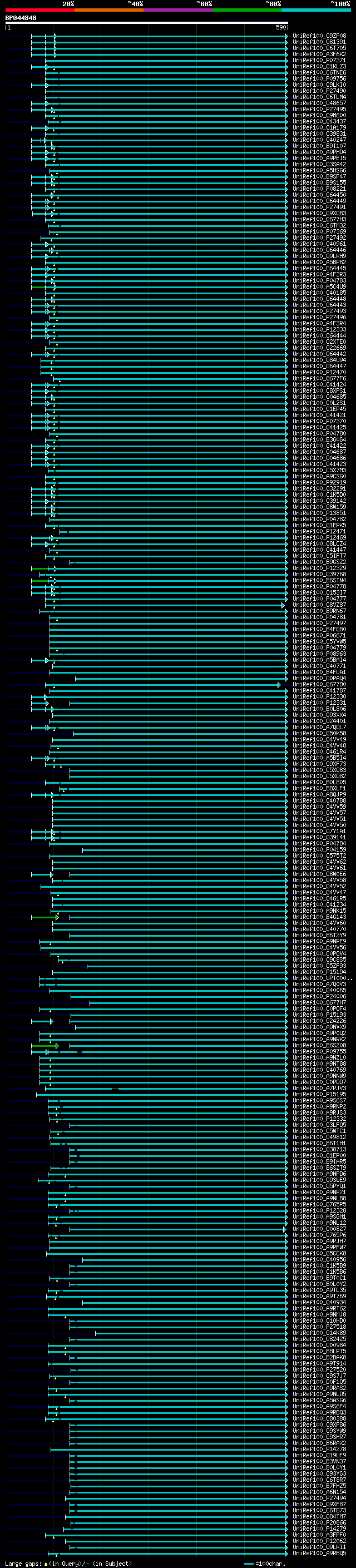This screenshot has width=356, height=1568.
Task: Select hit UniRef100_C6TNE6
Action: tap(319, 72)
